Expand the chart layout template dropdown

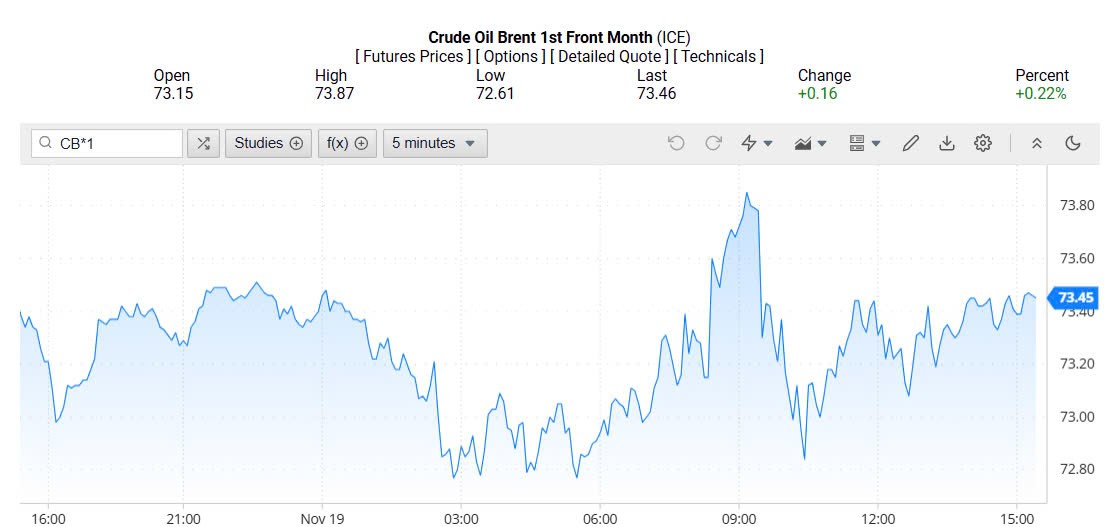click(864, 143)
